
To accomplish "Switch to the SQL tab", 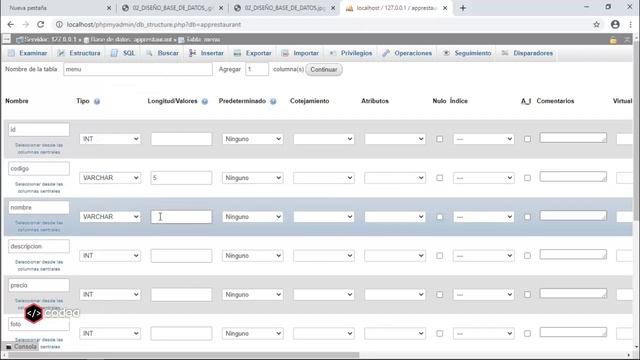I will pos(123,53).
